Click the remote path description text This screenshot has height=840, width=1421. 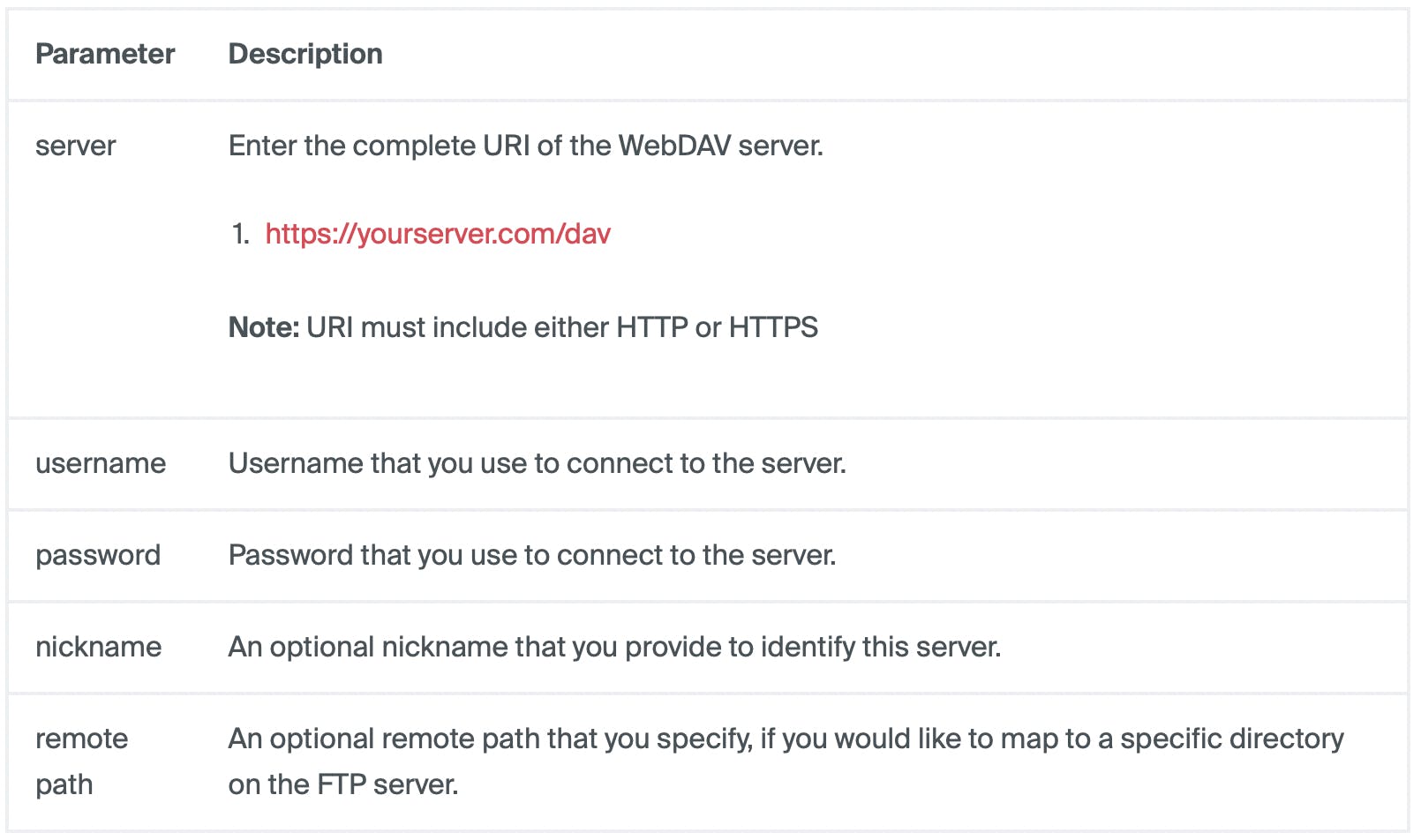[x=786, y=761]
